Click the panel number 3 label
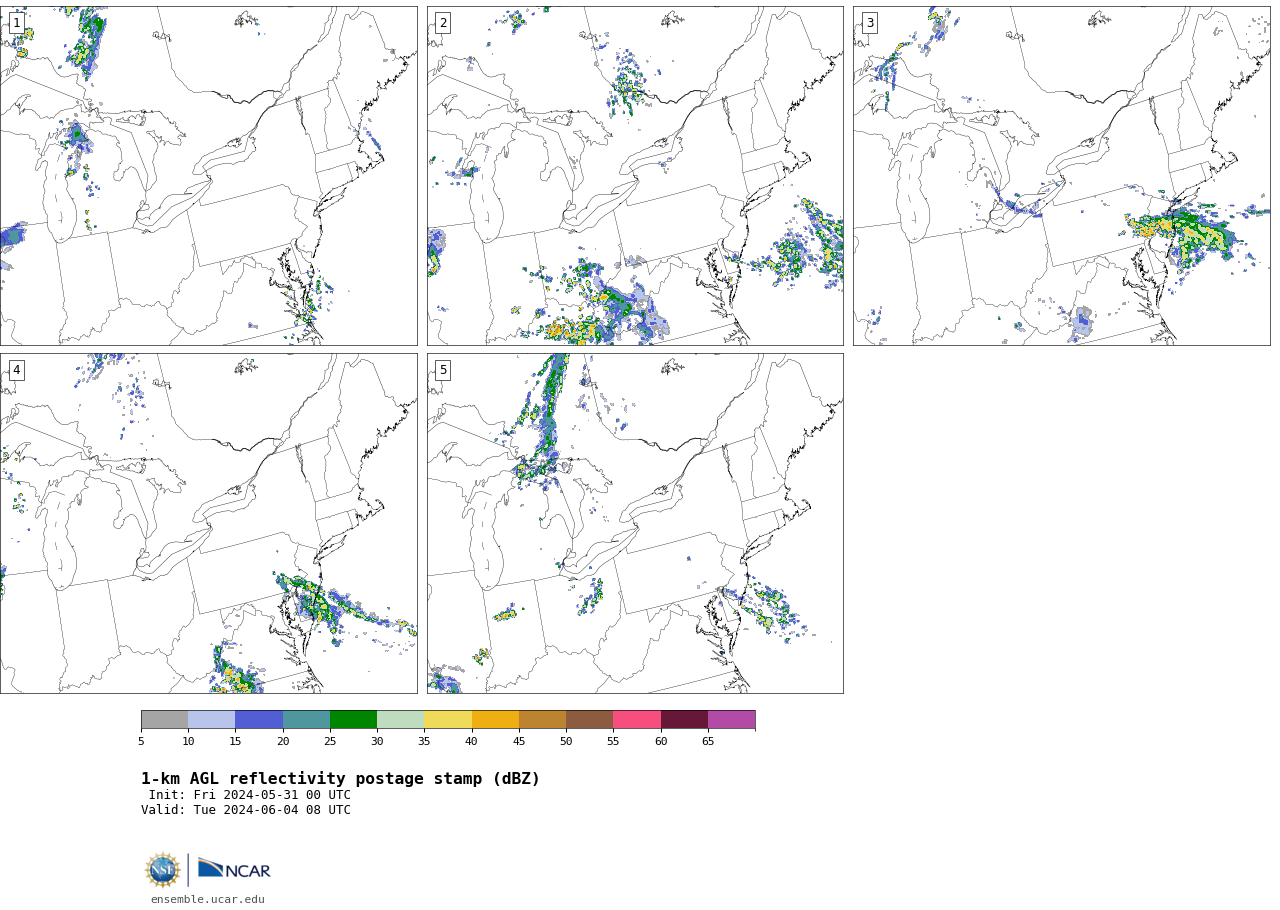This screenshot has height=910, width=1280. pos(869,23)
